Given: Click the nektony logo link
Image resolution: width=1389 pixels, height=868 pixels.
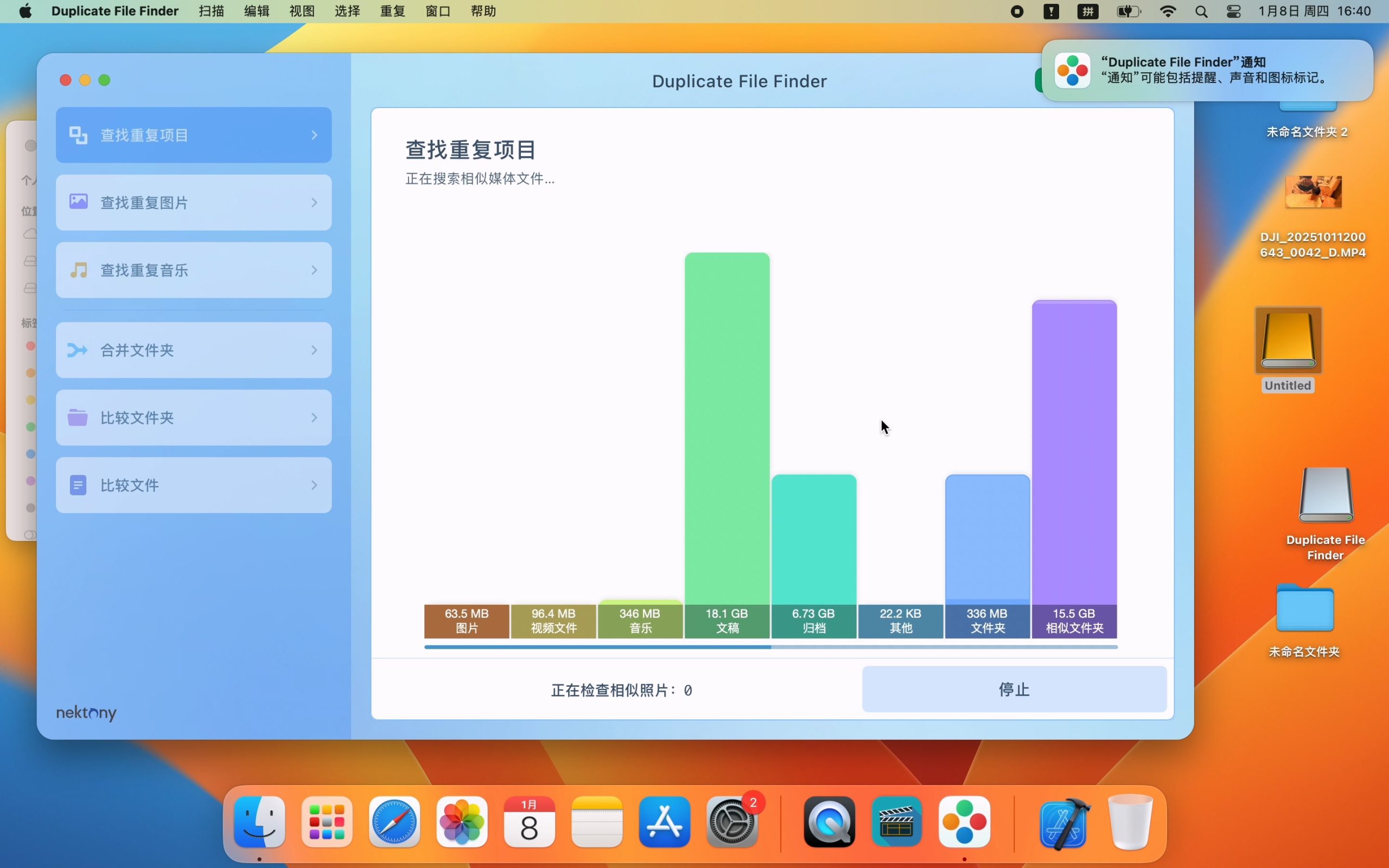Looking at the screenshot, I should tap(86, 712).
